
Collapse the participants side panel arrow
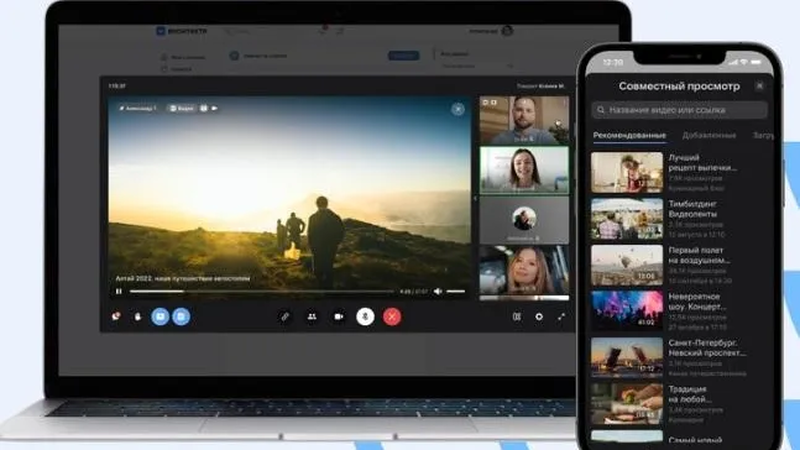(x=475, y=198)
